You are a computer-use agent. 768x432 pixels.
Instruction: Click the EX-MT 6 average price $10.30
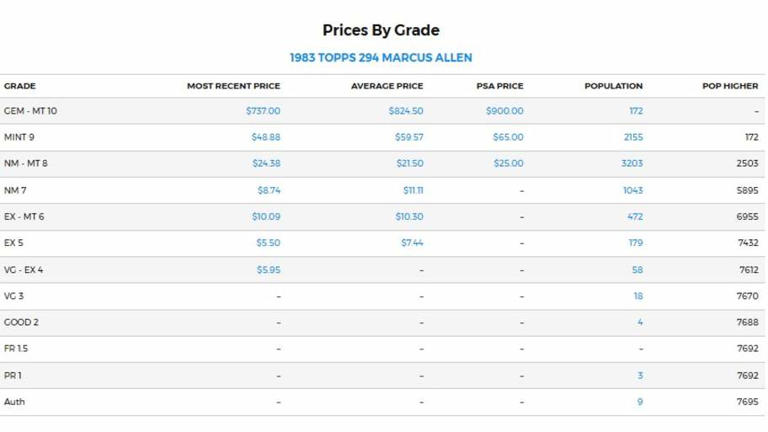[409, 216]
